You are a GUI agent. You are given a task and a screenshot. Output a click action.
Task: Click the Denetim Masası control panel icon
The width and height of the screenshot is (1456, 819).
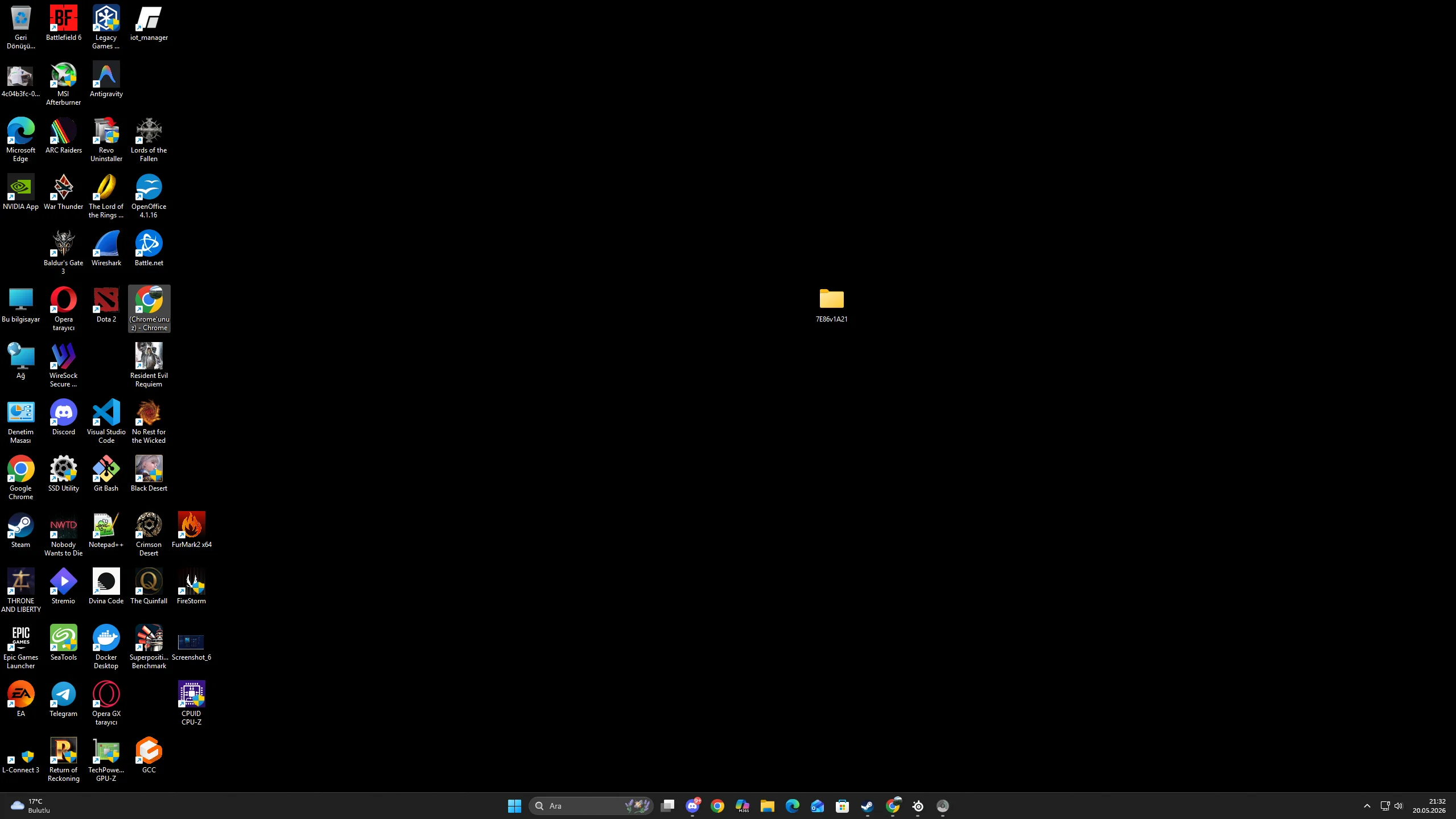point(20,422)
